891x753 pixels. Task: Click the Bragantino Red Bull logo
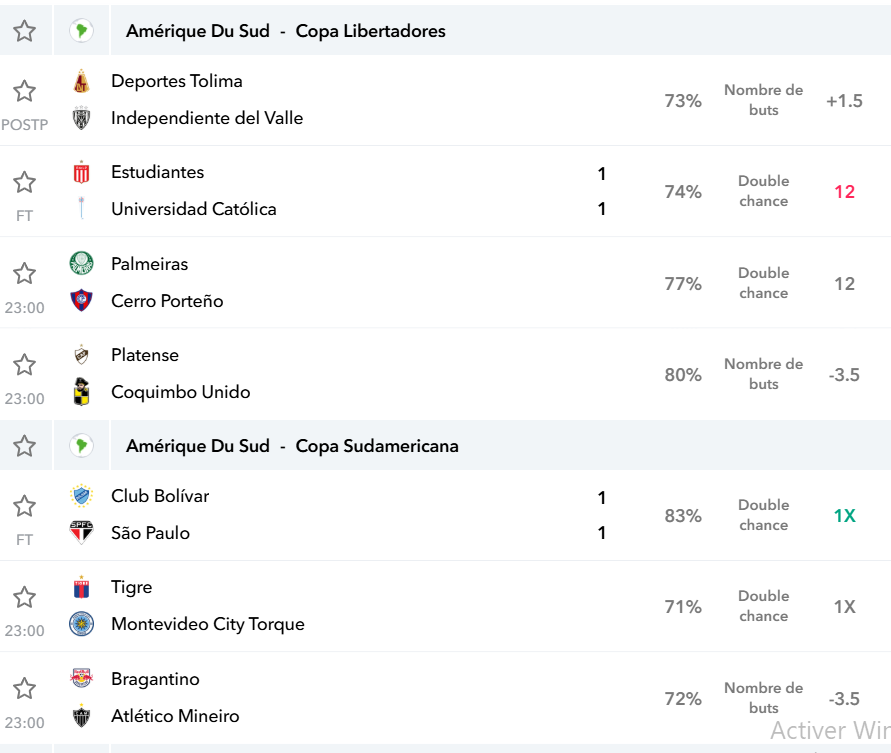point(81,678)
